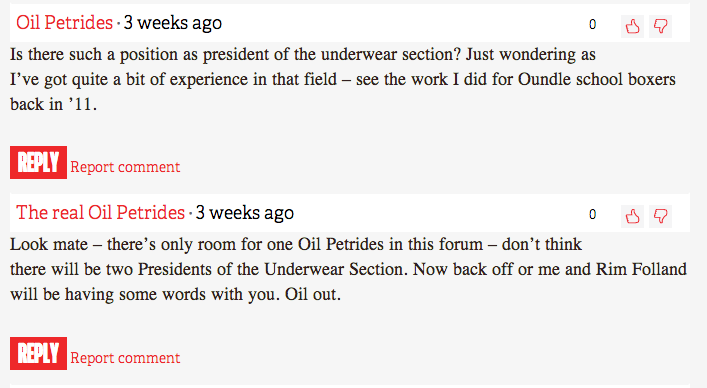Click the words 'Oundle school boxers'
707x388 pixels.
(597, 79)
